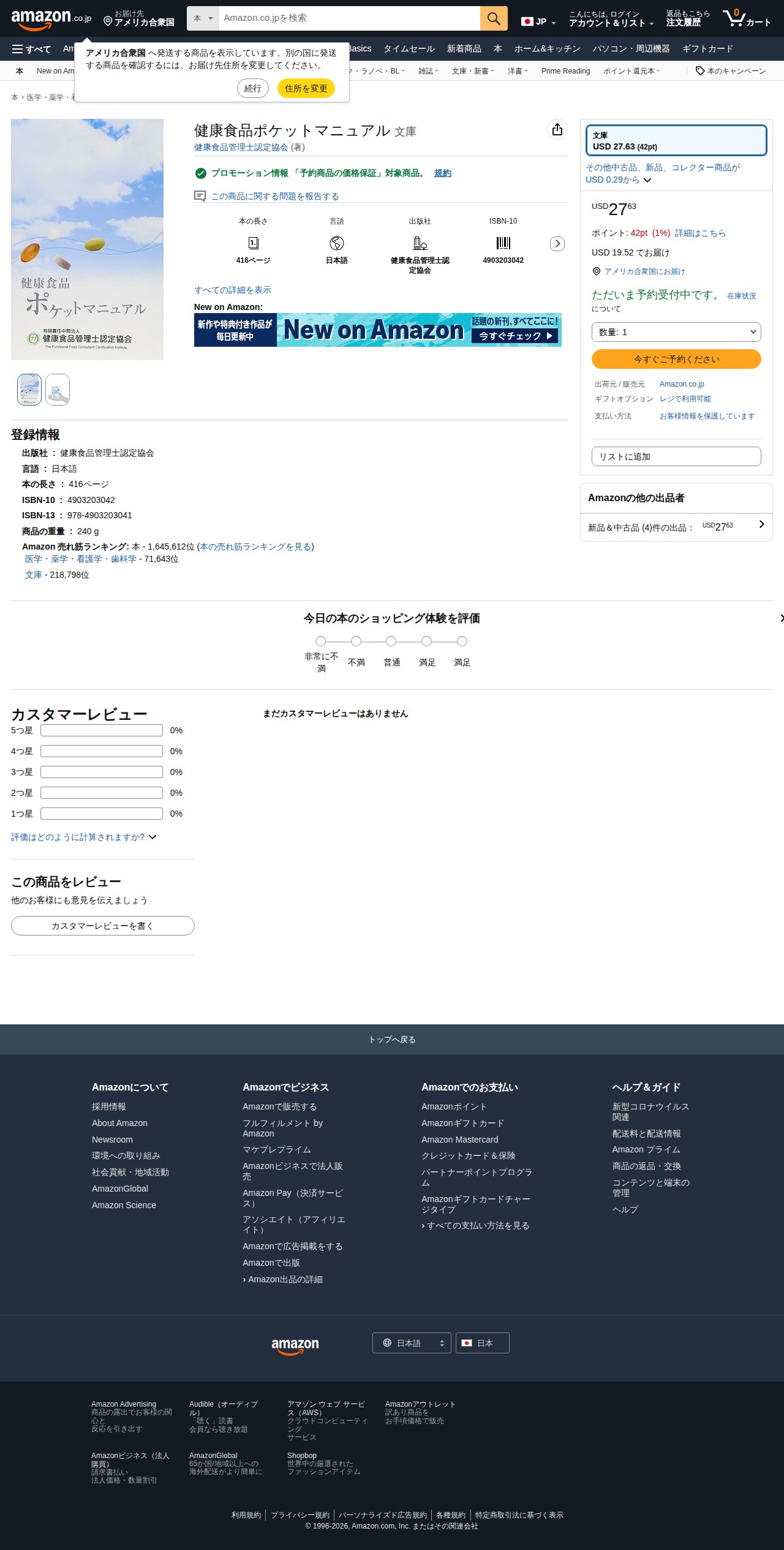Expand 評価はどのように計算されますか?
784x1550 pixels.
84,837
